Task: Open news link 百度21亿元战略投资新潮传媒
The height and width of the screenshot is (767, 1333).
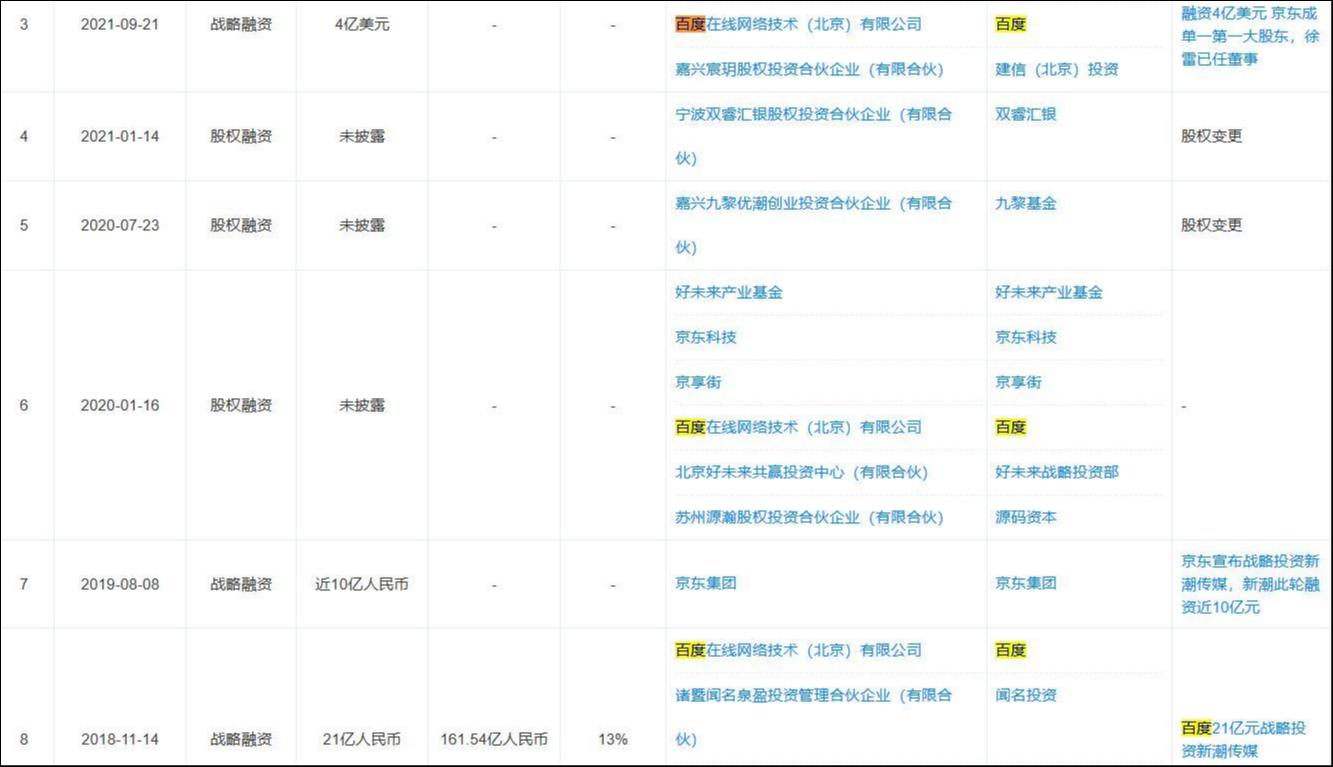Action: click(x=1243, y=739)
